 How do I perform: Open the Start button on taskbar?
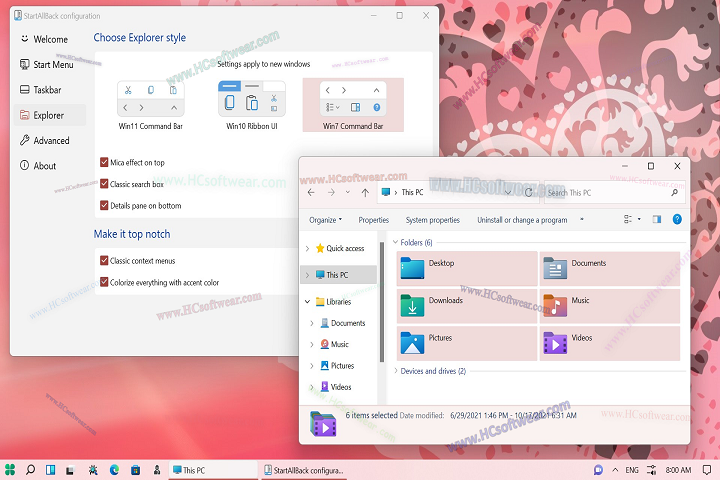point(10,469)
